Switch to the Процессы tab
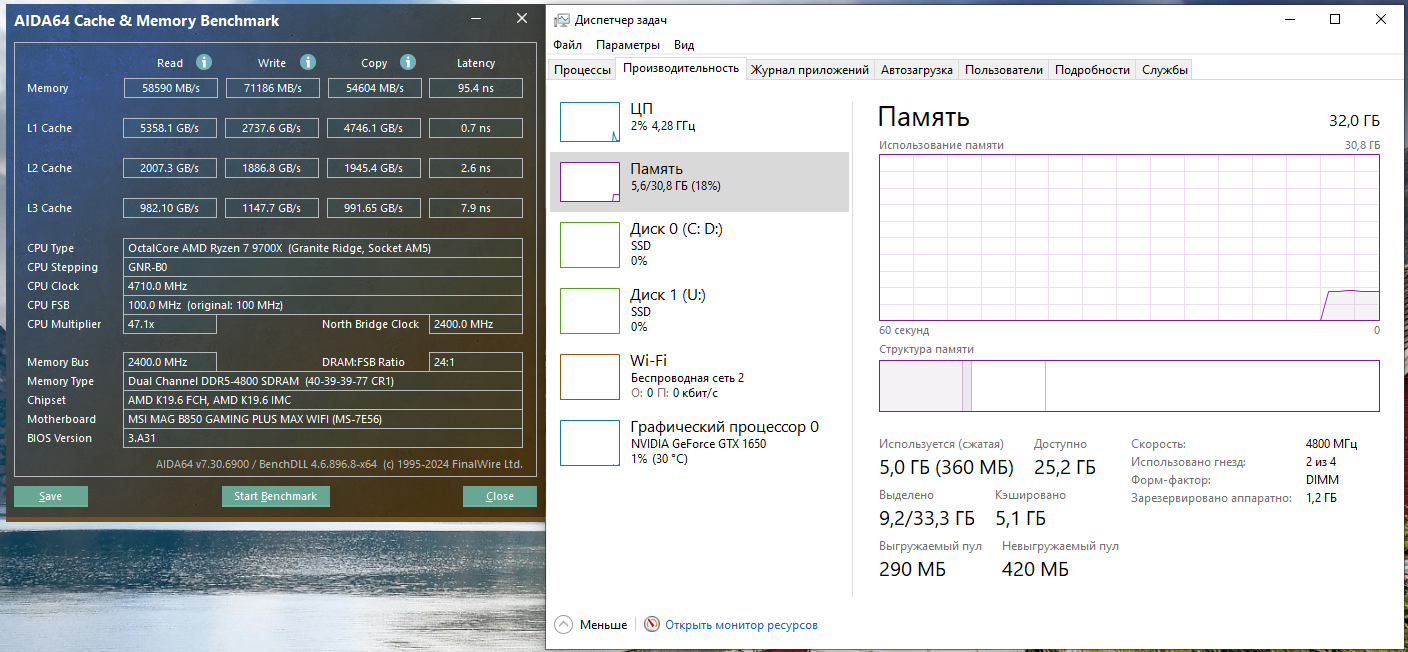 pyautogui.click(x=582, y=70)
